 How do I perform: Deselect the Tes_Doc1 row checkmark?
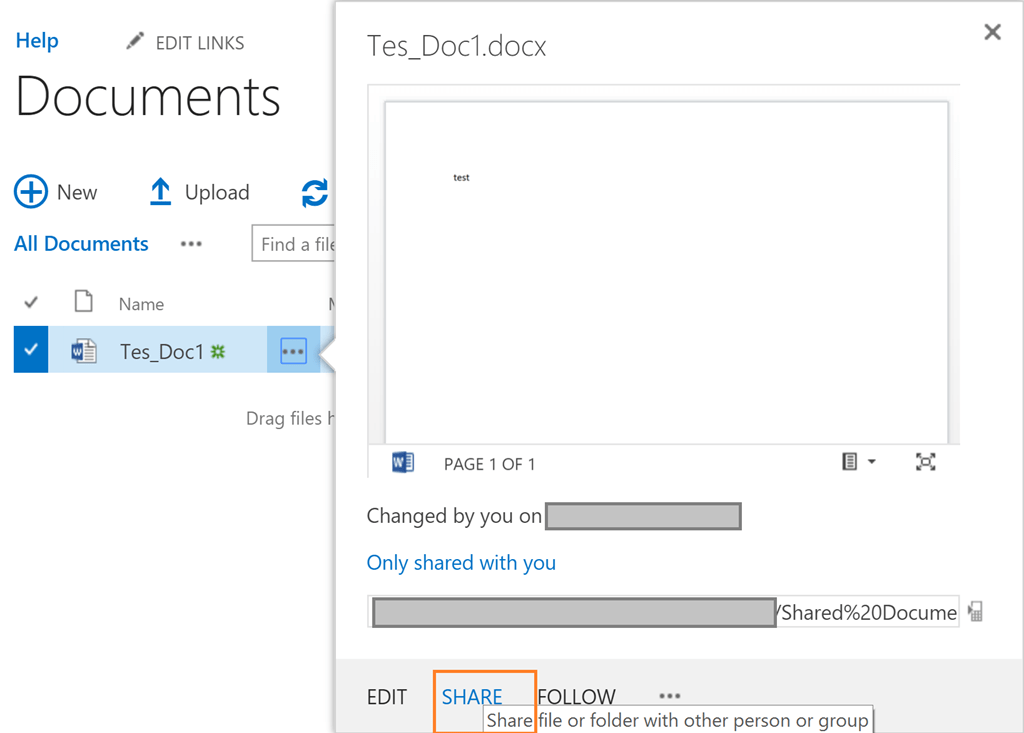coord(29,350)
